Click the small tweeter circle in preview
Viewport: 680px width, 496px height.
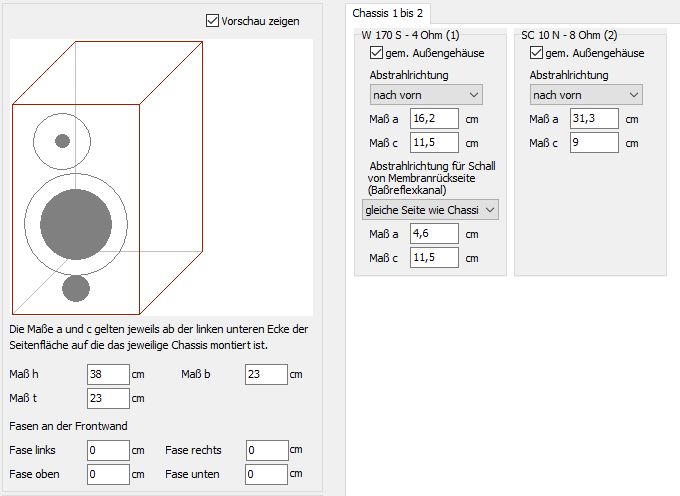(x=62, y=141)
